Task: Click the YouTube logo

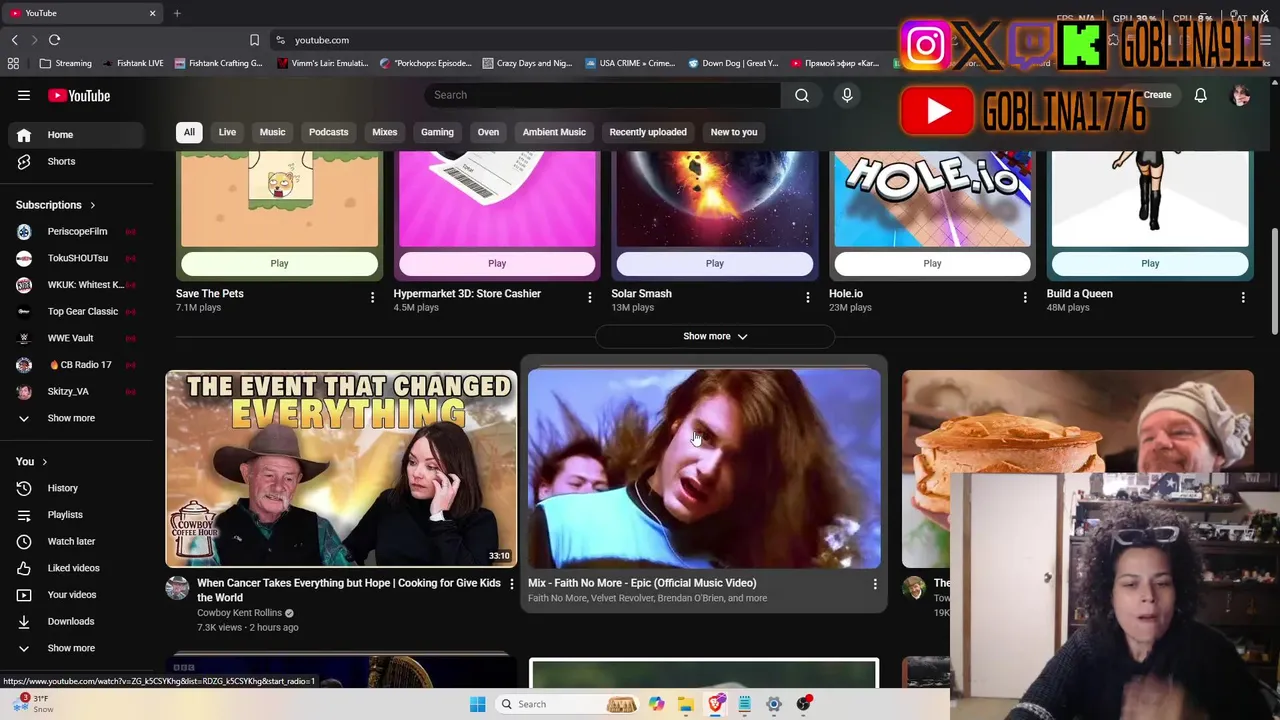Action: (79, 95)
